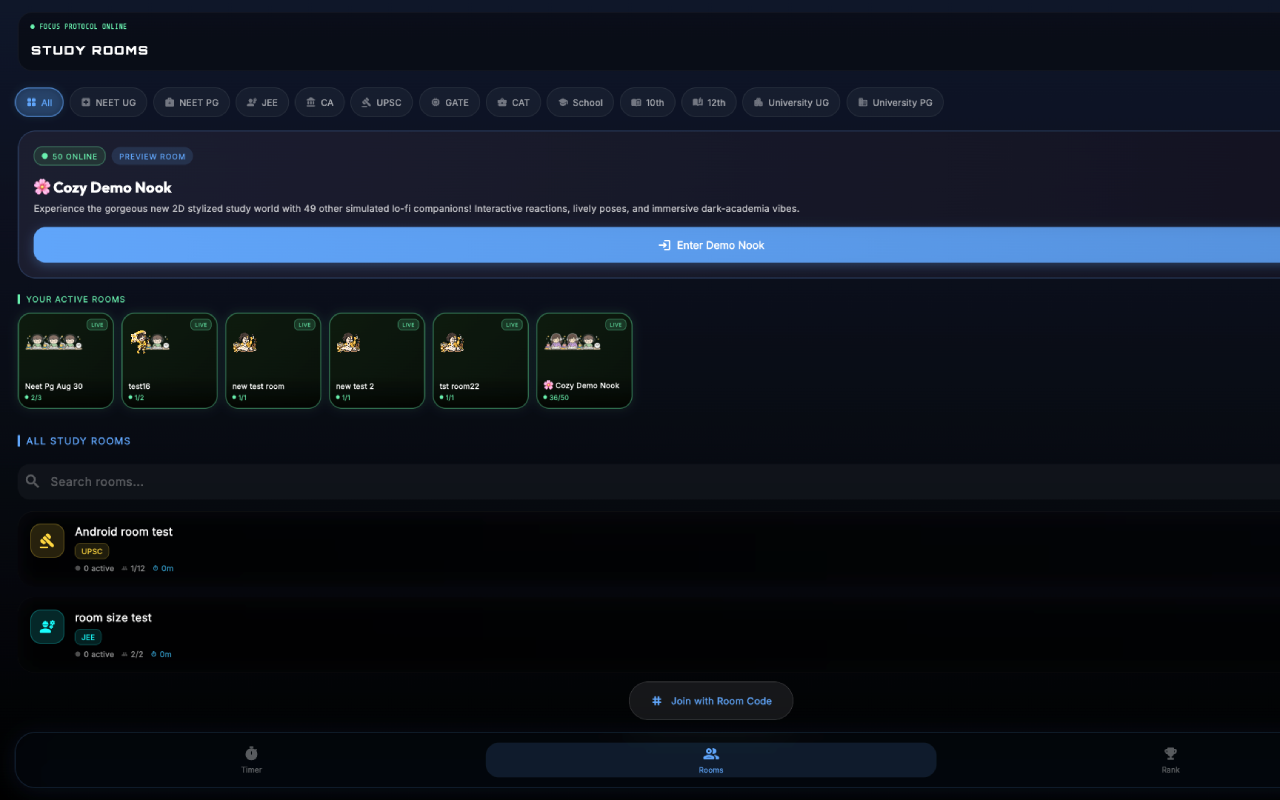
Task: Open the tst room22 live card
Action: coord(480,361)
